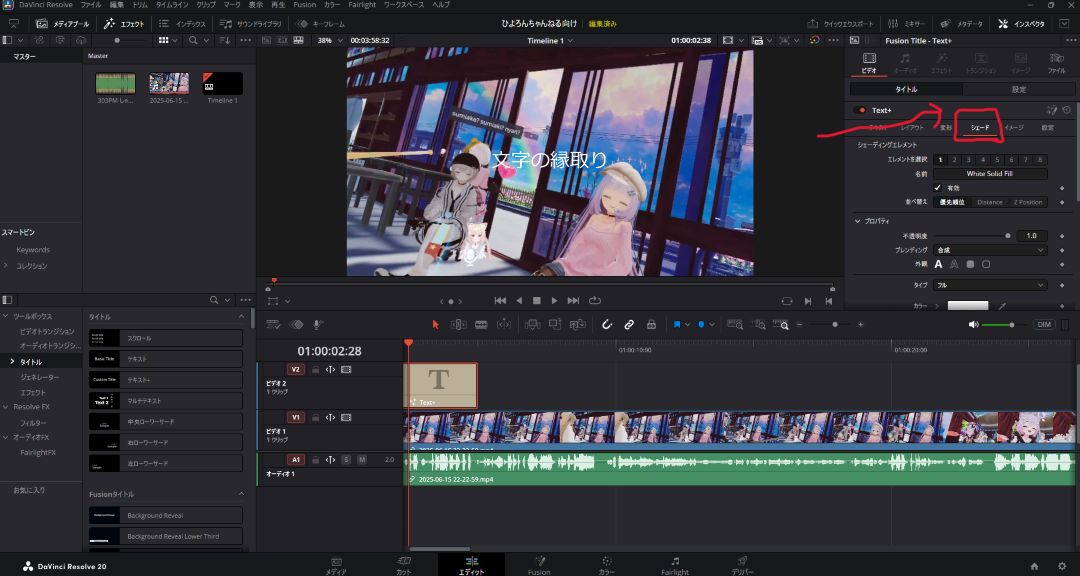Screen dimensions: 1080x576
Task: Switch to the シェード tab
Action: [x=980, y=128]
